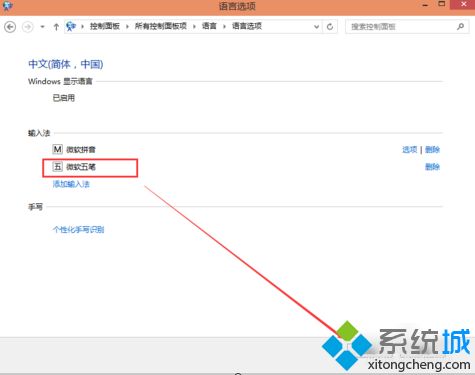Go up one level with up arrow
Image resolution: width=475 pixels, height=375 pixels.
[x=56, y=27]
